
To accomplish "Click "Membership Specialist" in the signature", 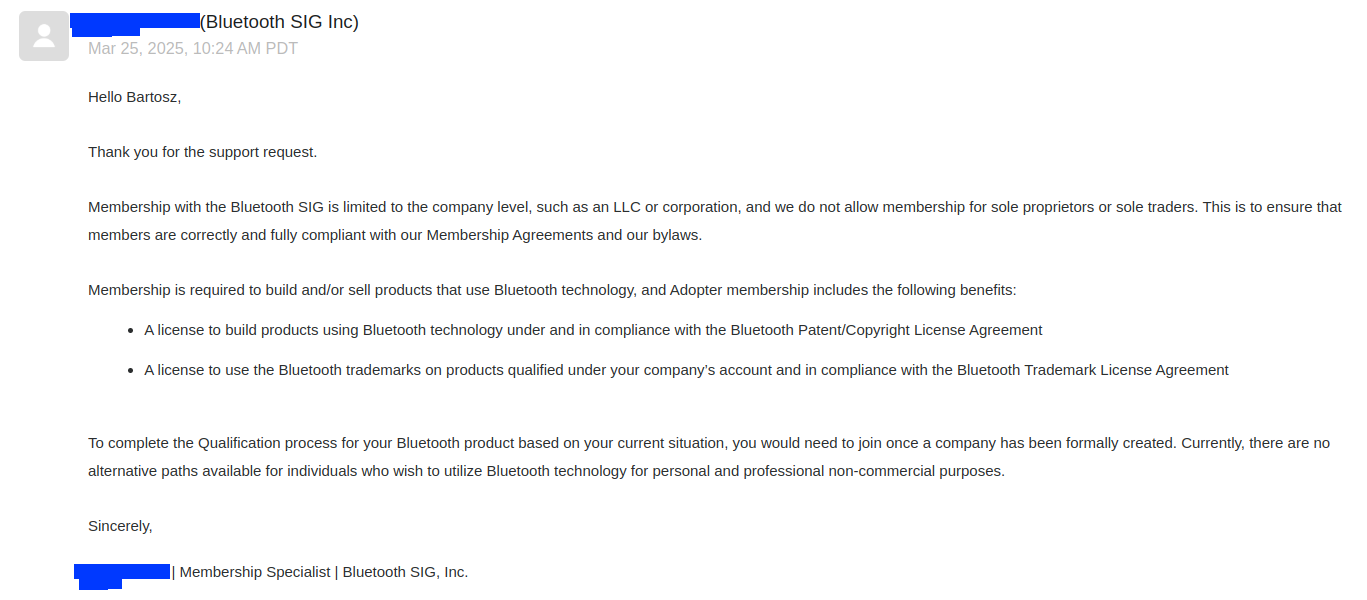I will pos(255,572).
